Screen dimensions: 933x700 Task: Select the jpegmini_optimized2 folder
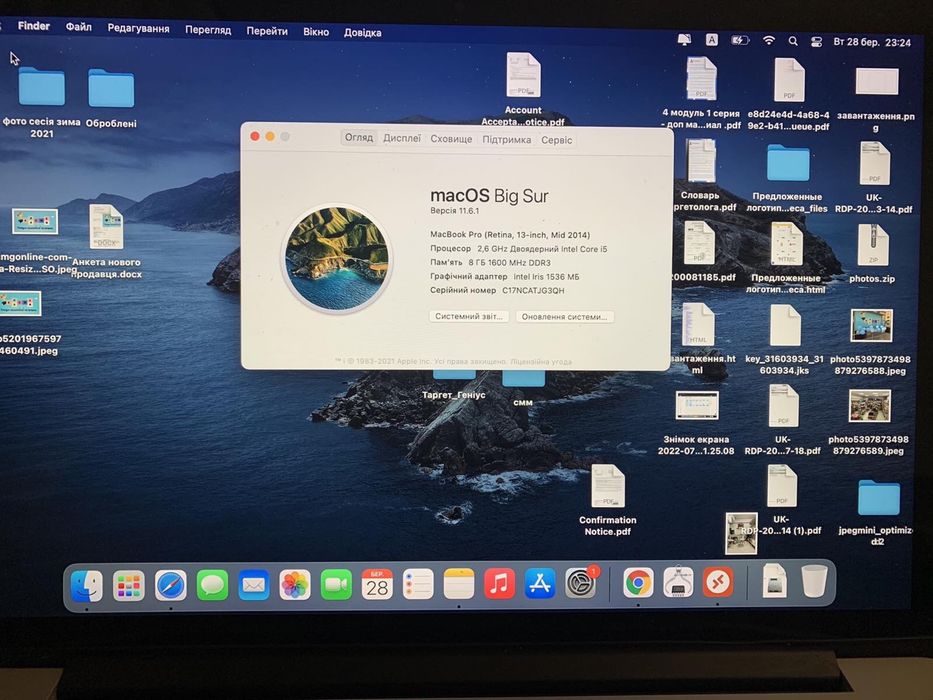tap(878, 498)
